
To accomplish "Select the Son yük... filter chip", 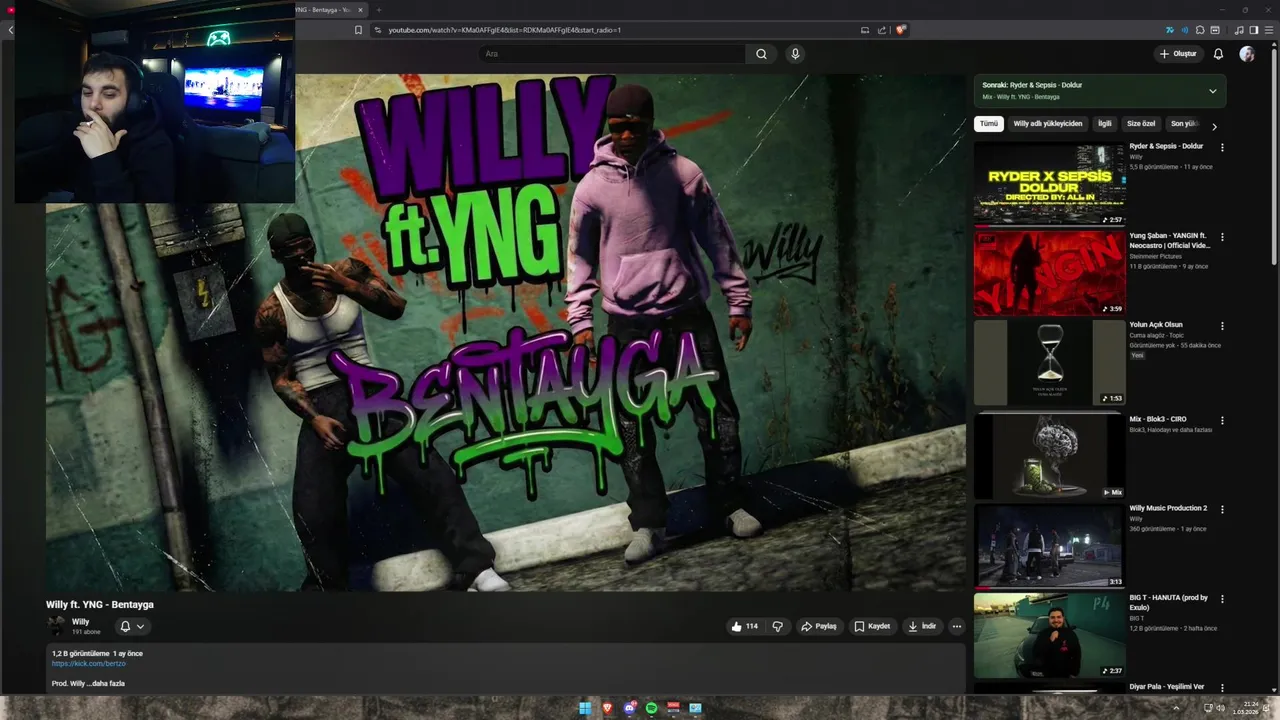I will point(1184,124).
